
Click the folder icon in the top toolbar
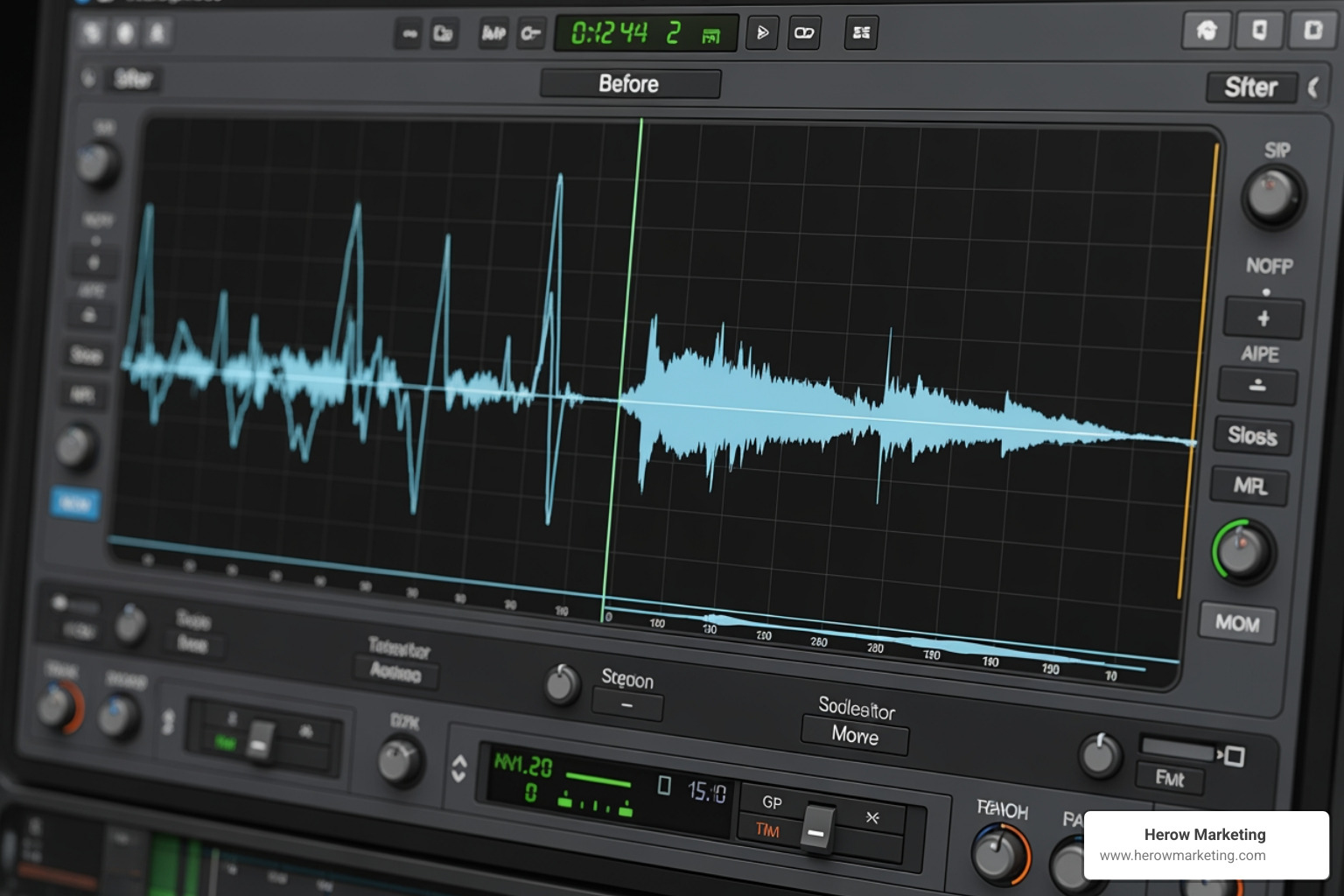tap(444, 34)
